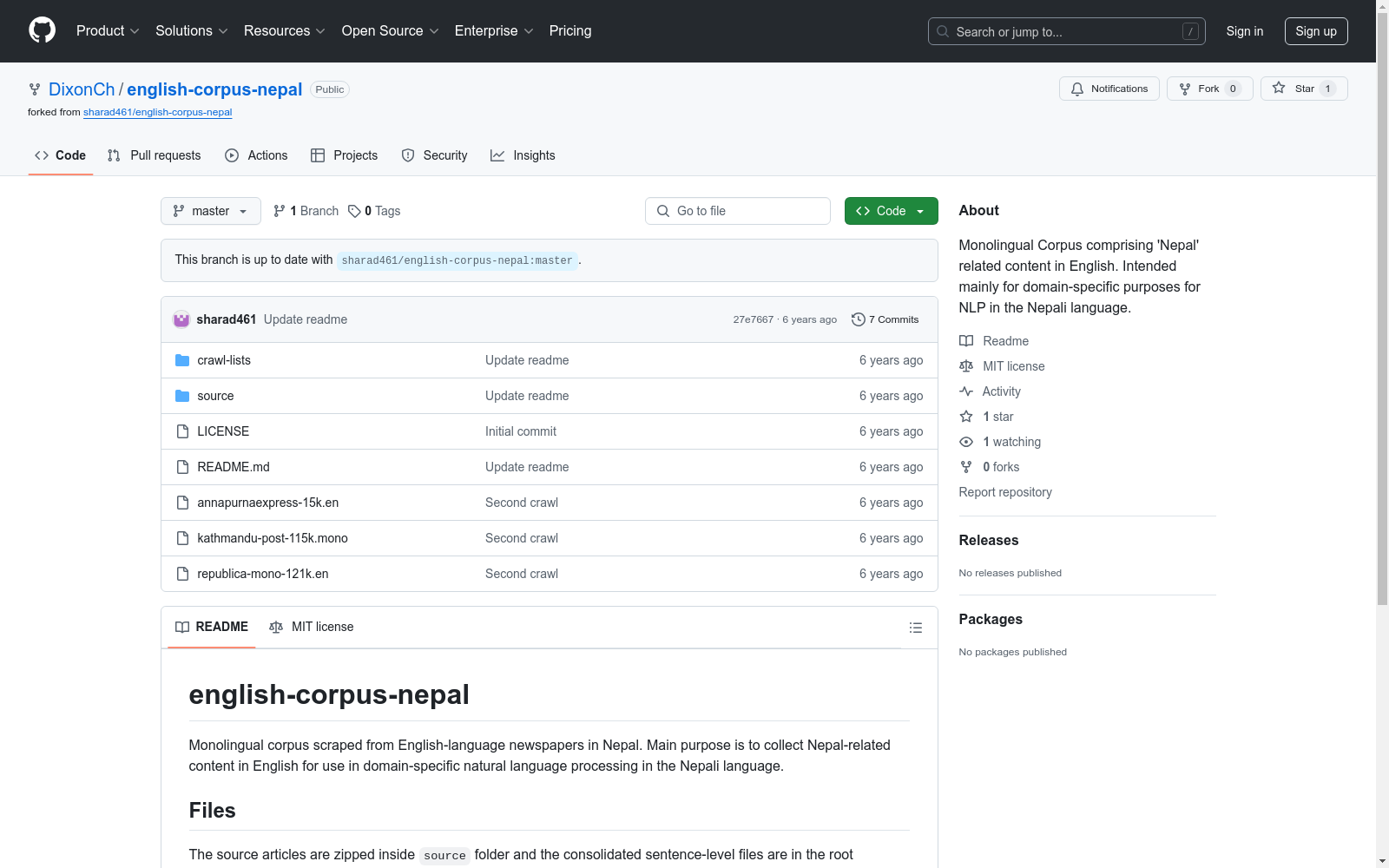Click Report repository link
This screenshot has height=868, width=1389.
click(x=1005, y=492)
